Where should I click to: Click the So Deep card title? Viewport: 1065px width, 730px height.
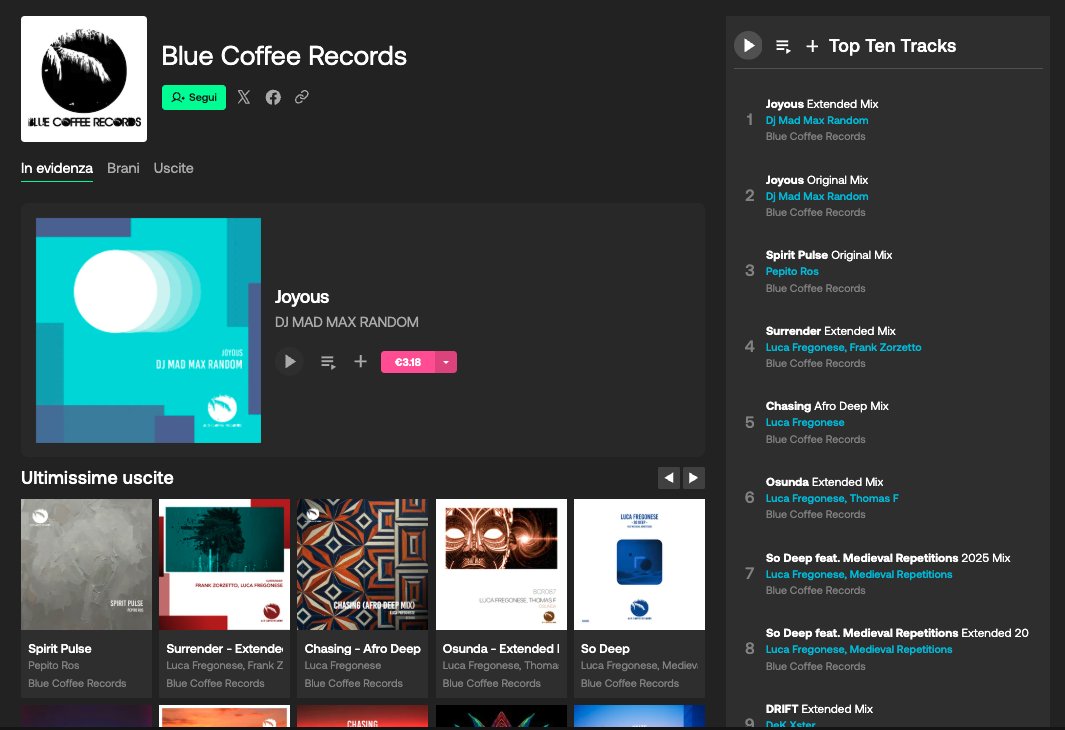point(605,649)
